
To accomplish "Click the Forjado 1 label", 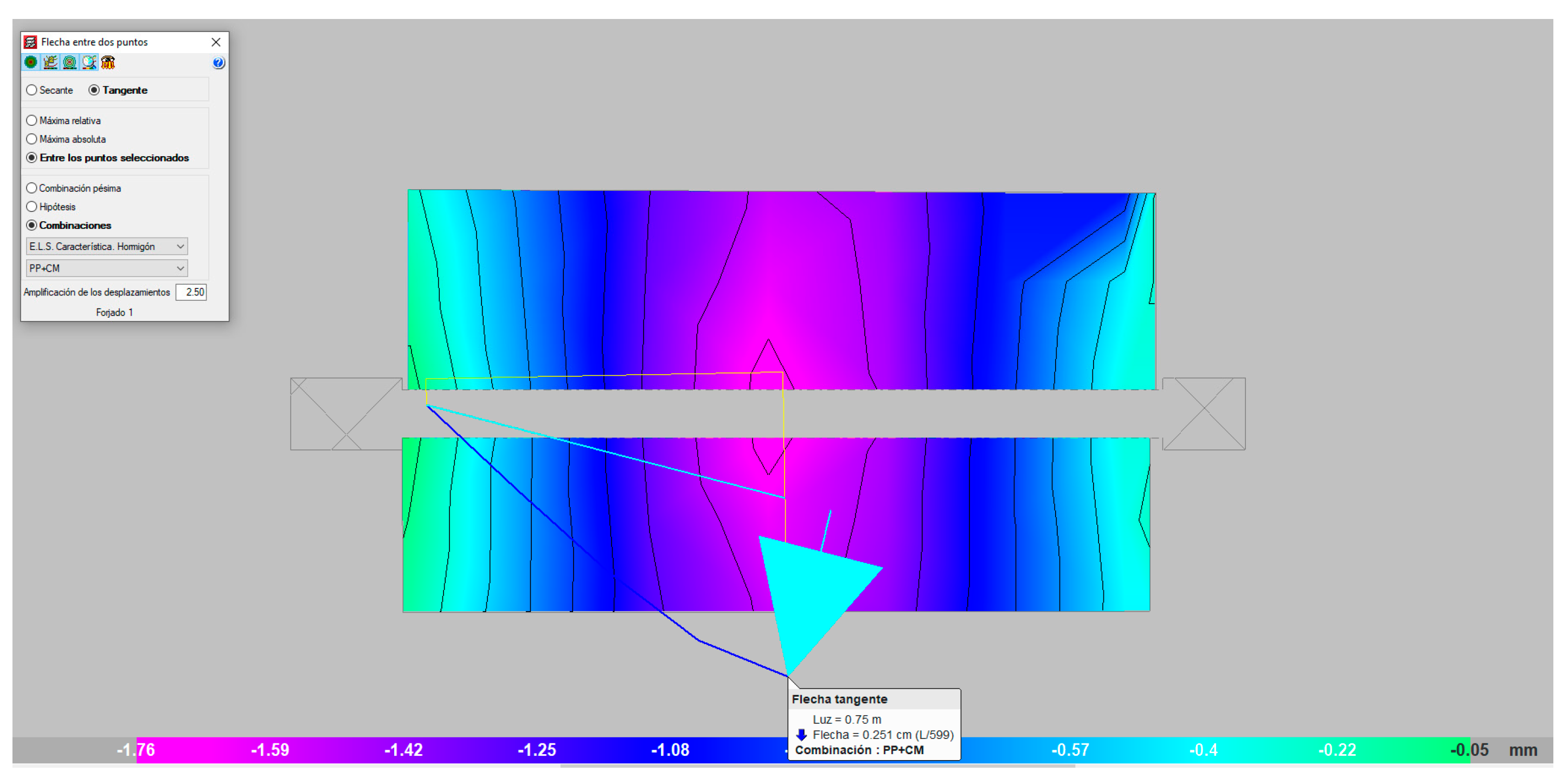I will 114,312.
